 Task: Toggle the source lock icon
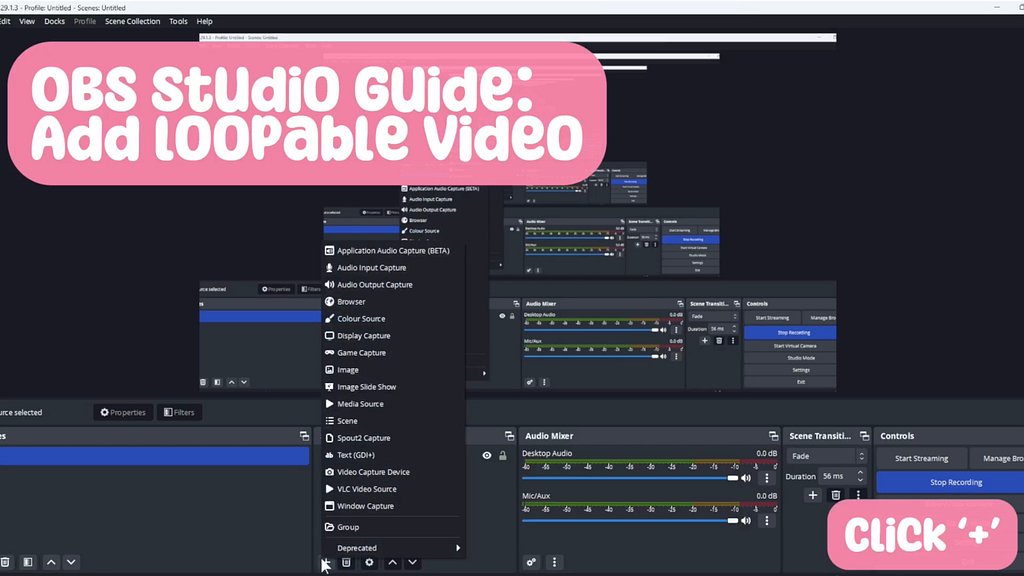[x=503, y=456]
